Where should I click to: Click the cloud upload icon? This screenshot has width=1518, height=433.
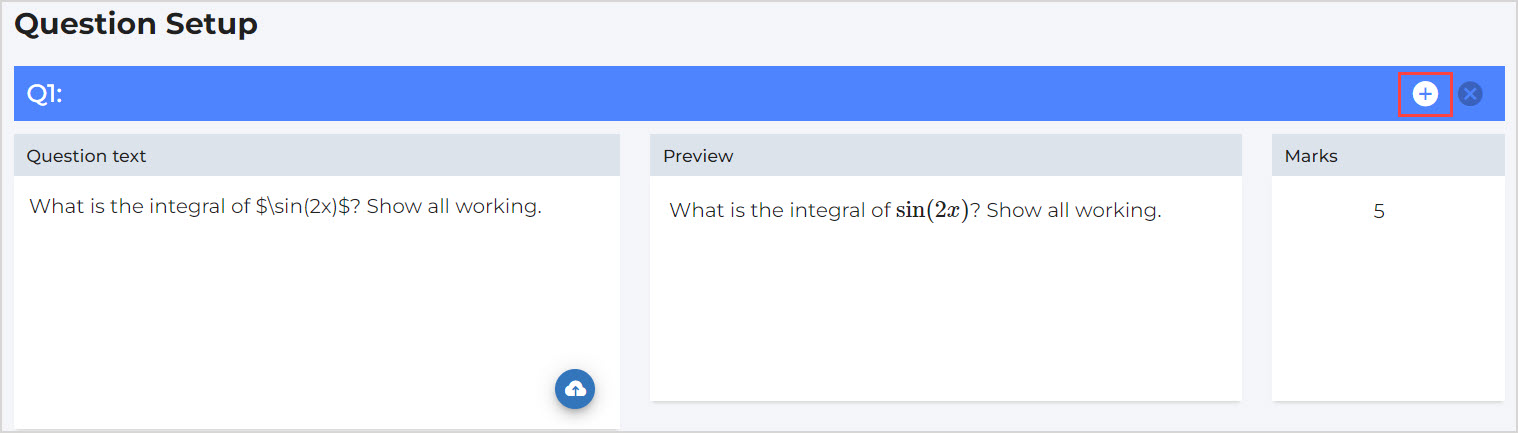click(575, 389)
